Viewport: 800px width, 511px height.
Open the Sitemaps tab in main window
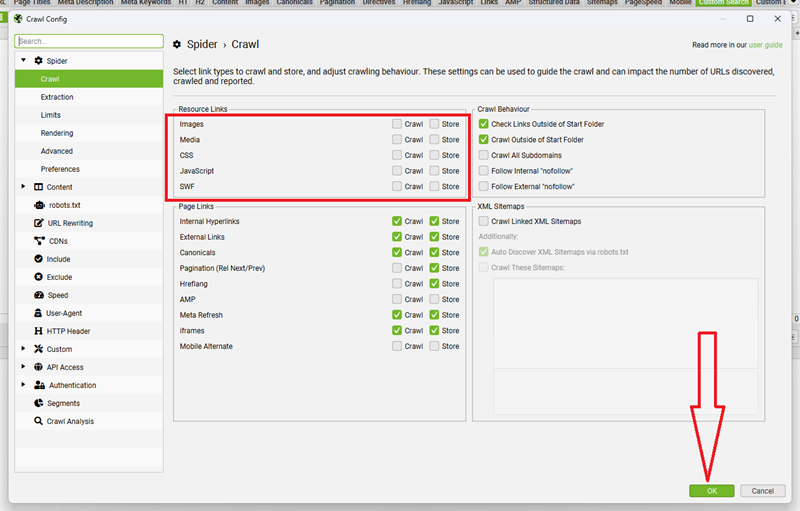point(602,3)
